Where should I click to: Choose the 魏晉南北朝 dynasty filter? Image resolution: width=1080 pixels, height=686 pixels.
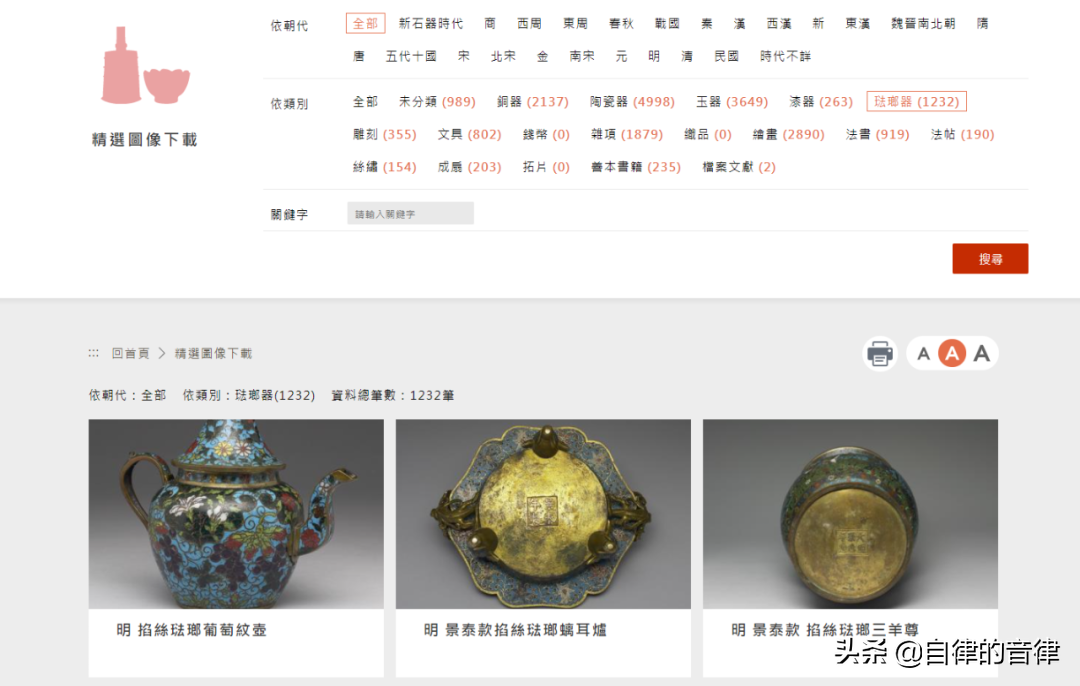(x=923, y=24)
